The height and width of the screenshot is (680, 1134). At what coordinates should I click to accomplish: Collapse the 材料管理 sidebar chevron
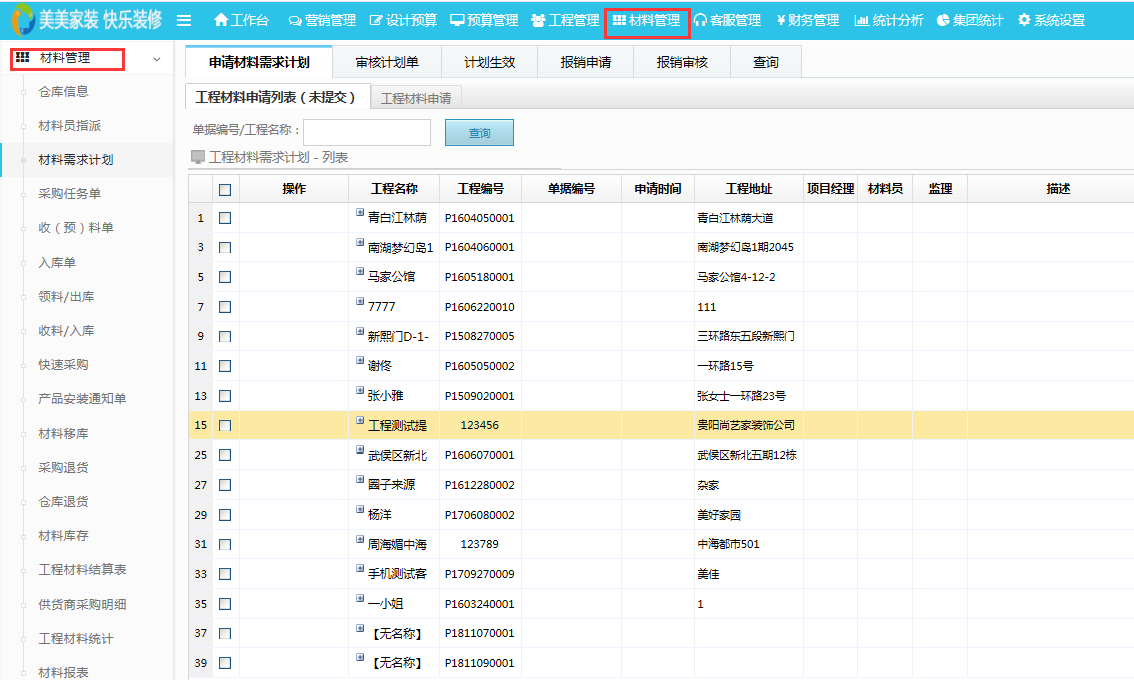(x=156, y=59)
